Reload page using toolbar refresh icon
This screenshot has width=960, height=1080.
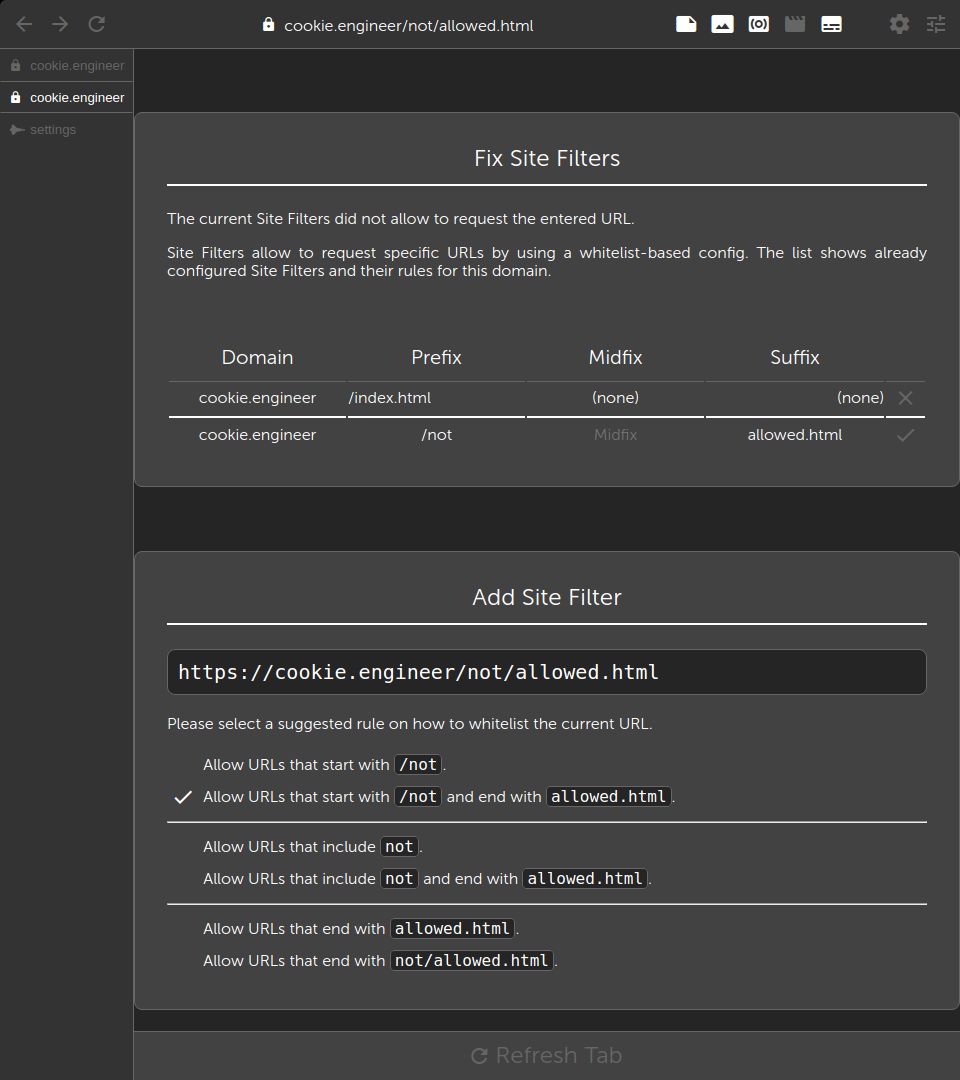pos(97,25)
